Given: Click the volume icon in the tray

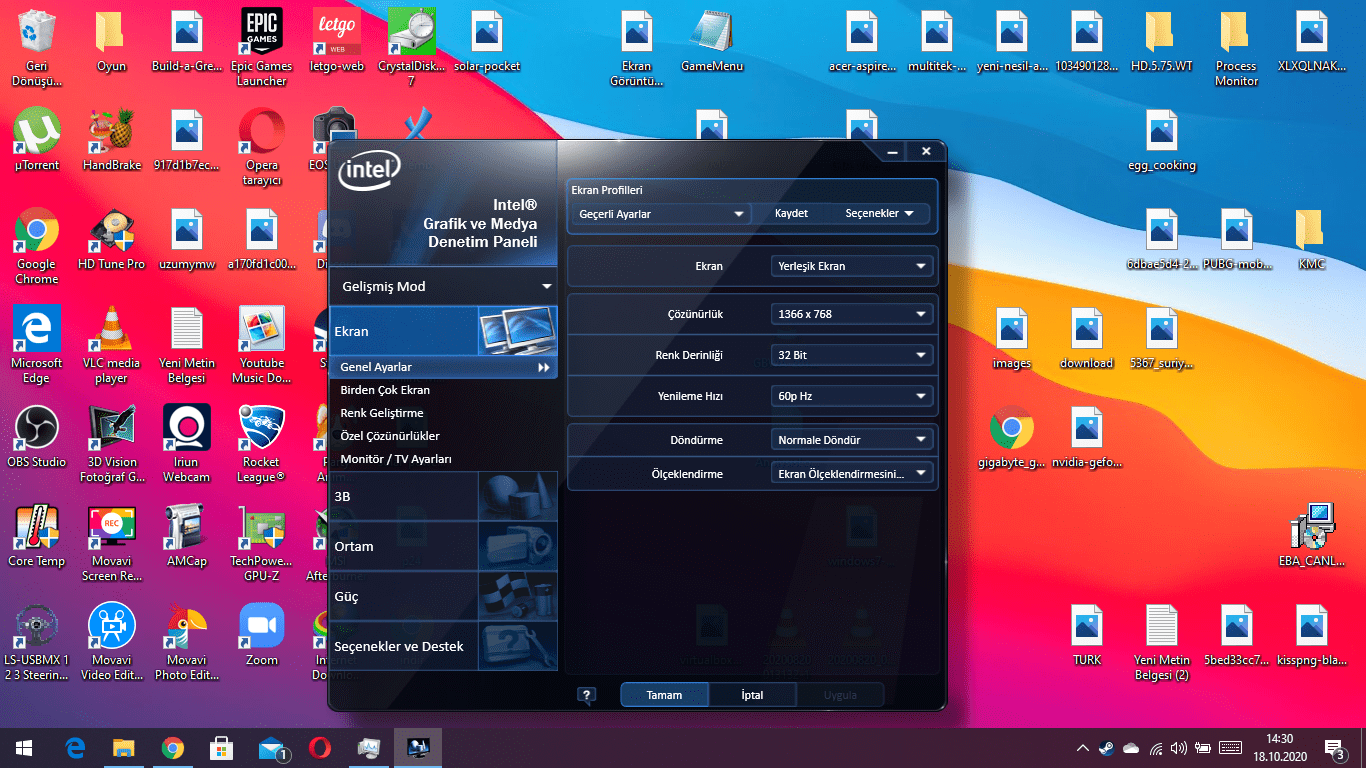Looking at the screenshot, I should (1179, 748).
